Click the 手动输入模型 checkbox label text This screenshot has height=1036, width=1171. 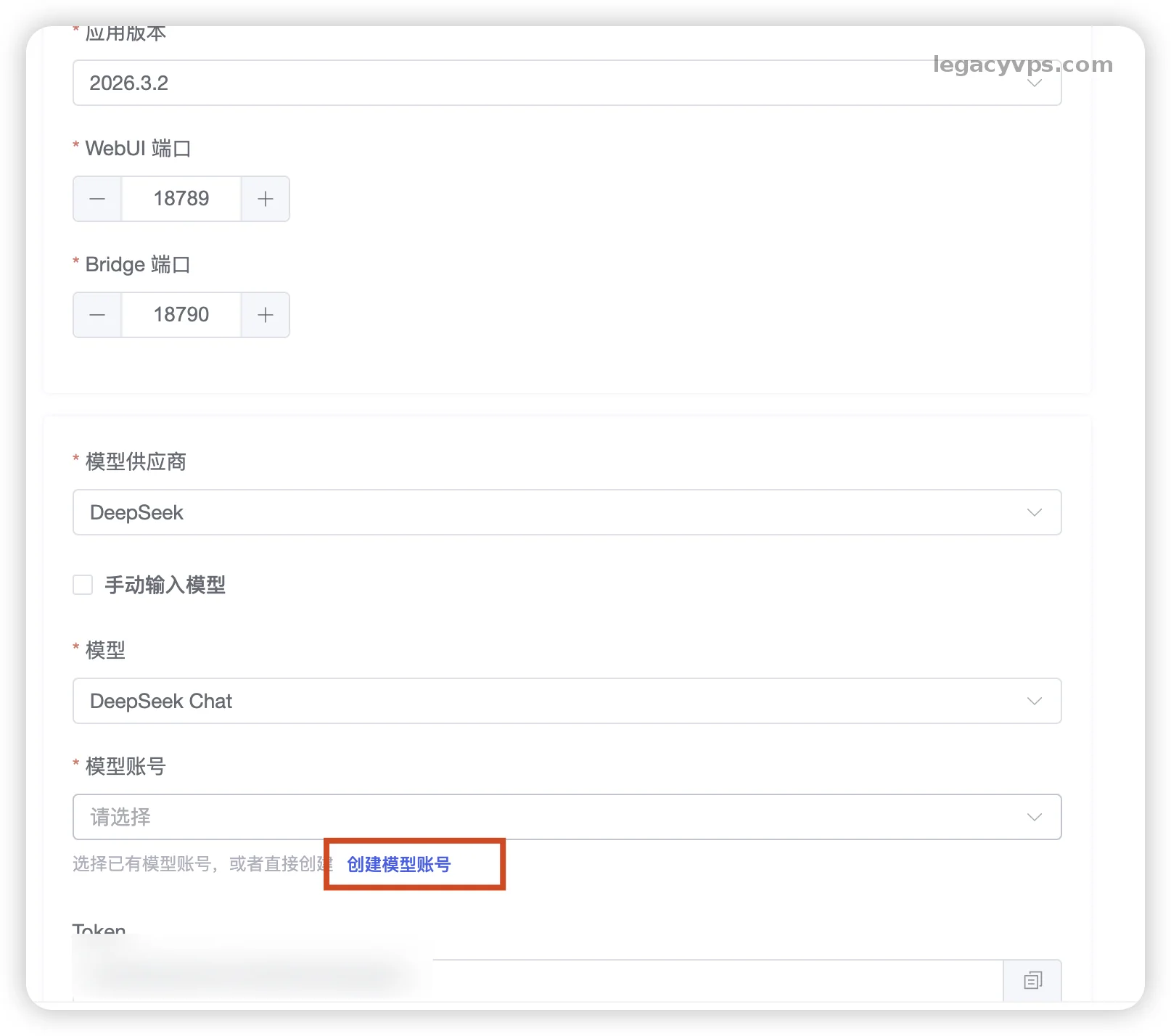coord(165,585)
